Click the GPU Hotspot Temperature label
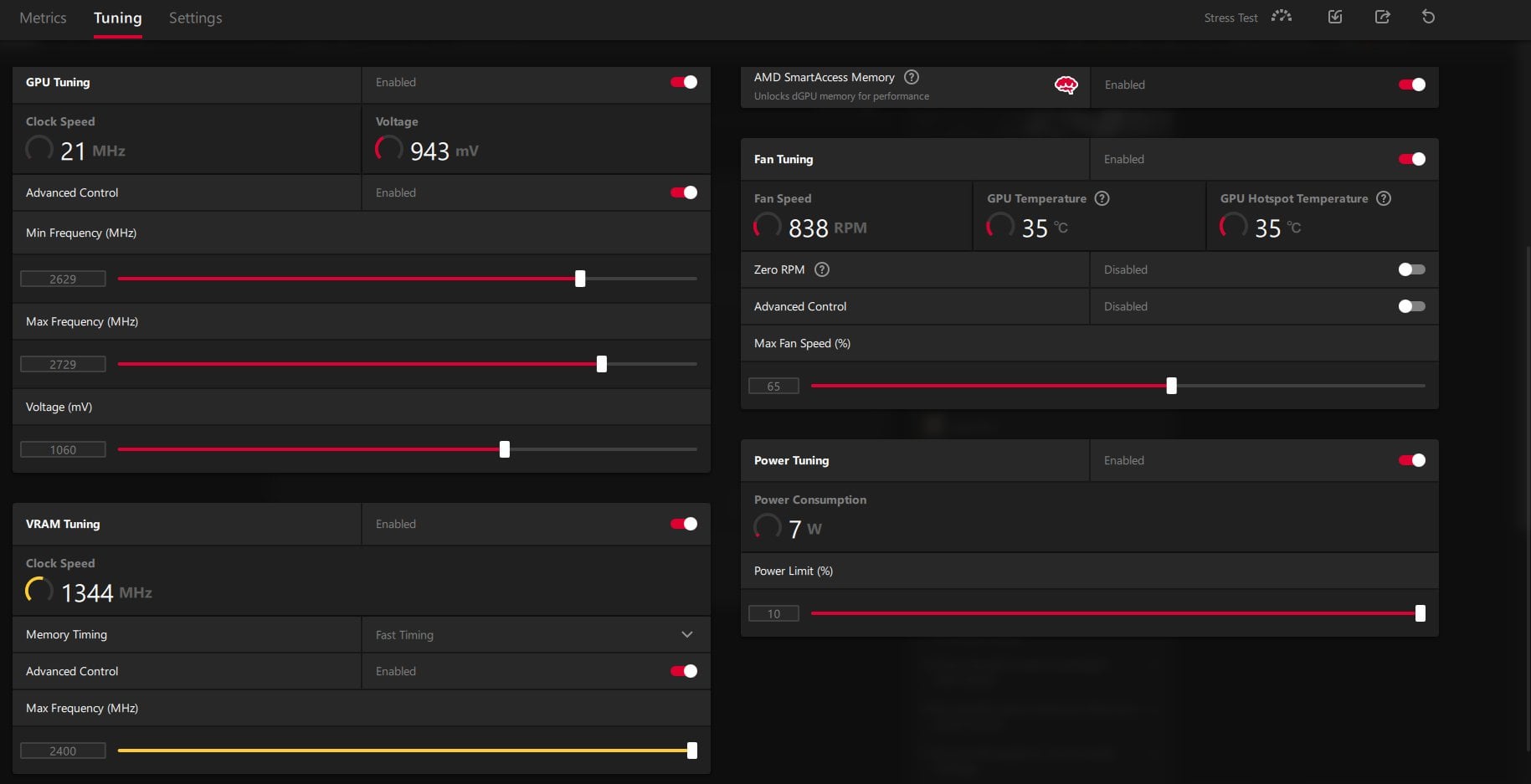This screenshot has height=784, width=1531. click(x=1294, y=198)
